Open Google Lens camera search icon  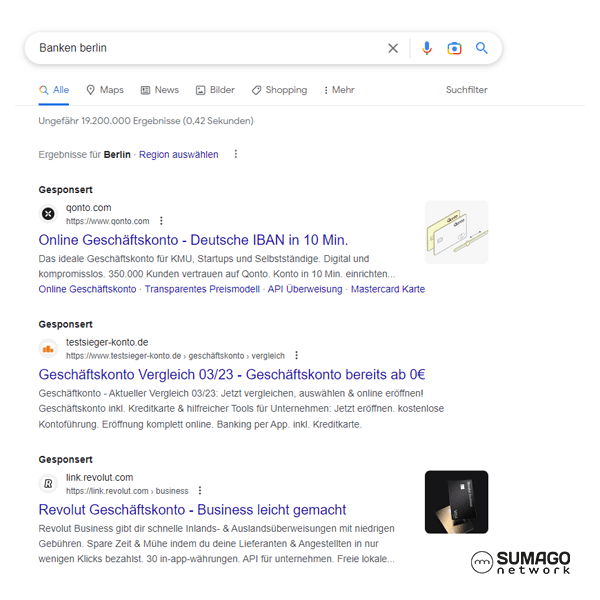454,48
